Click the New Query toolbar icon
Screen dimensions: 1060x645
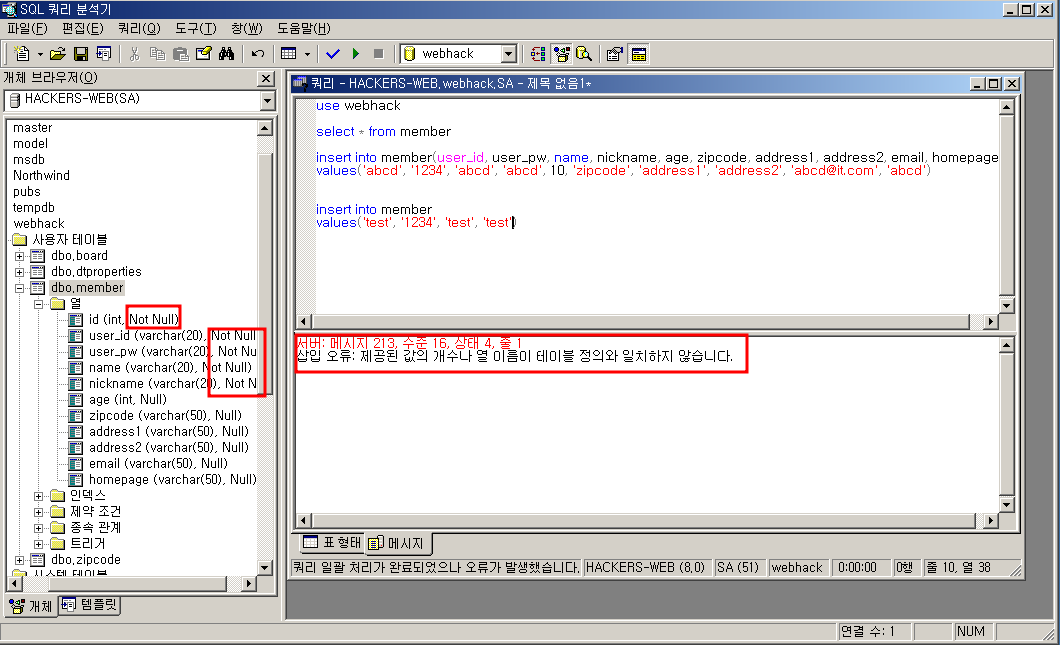click(x=22, y=53)
